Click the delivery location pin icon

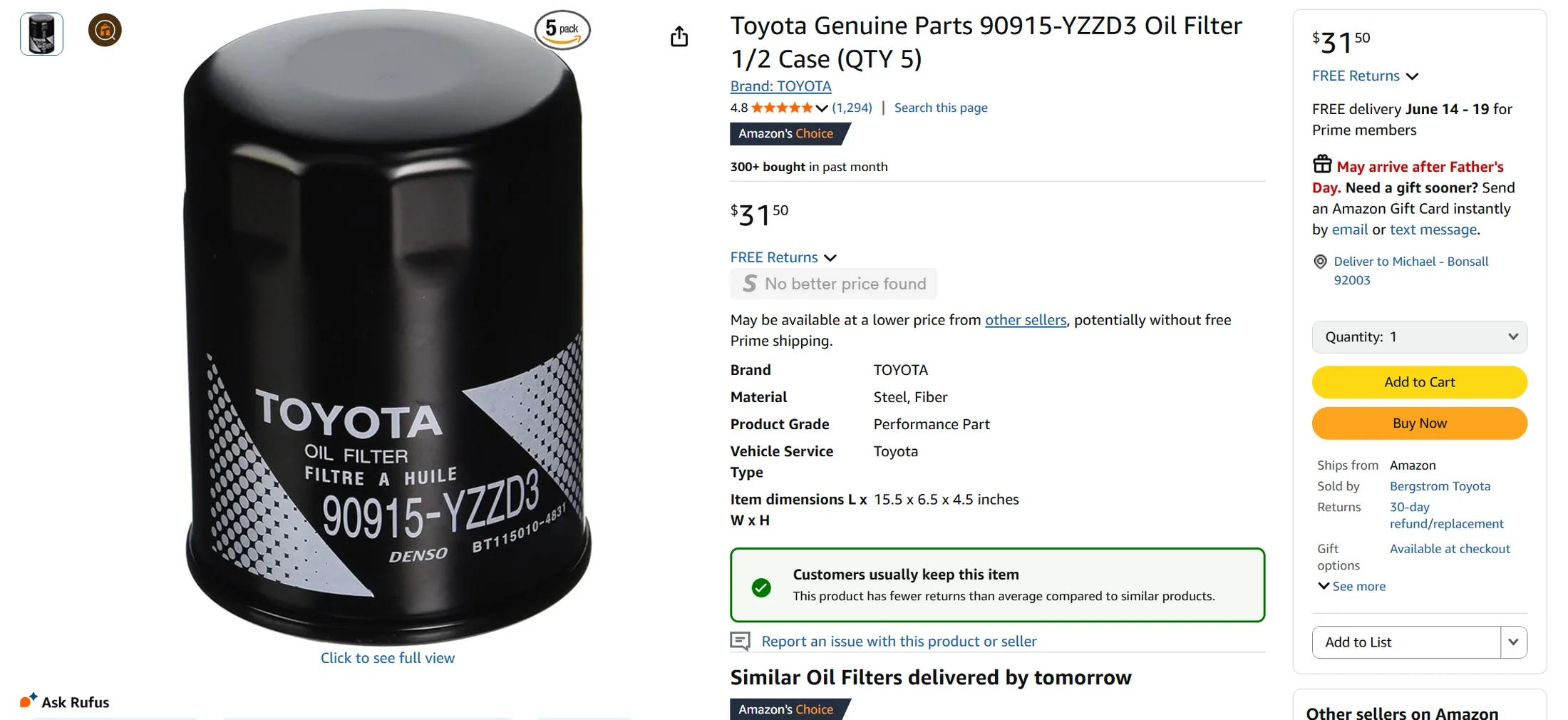(x=1320, y=262)
